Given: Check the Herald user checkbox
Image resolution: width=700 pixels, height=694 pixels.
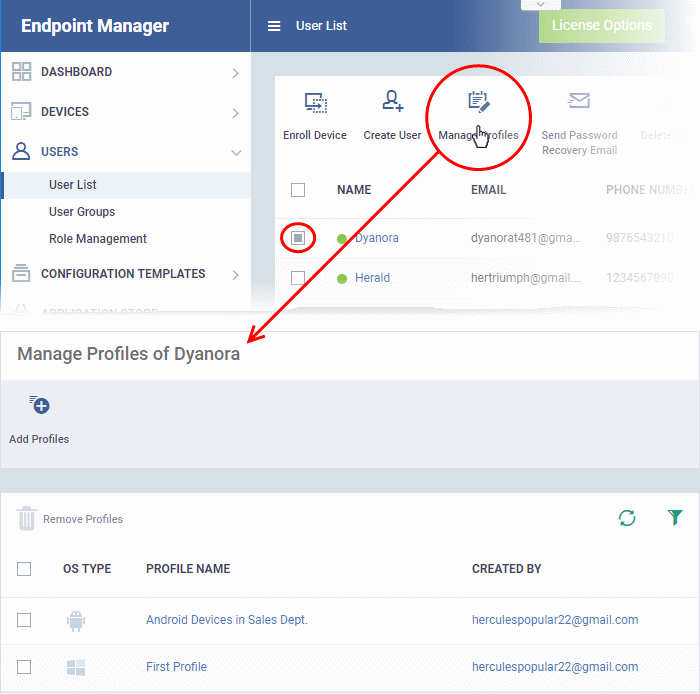Looking at the screenshot, I should [298, 278].
